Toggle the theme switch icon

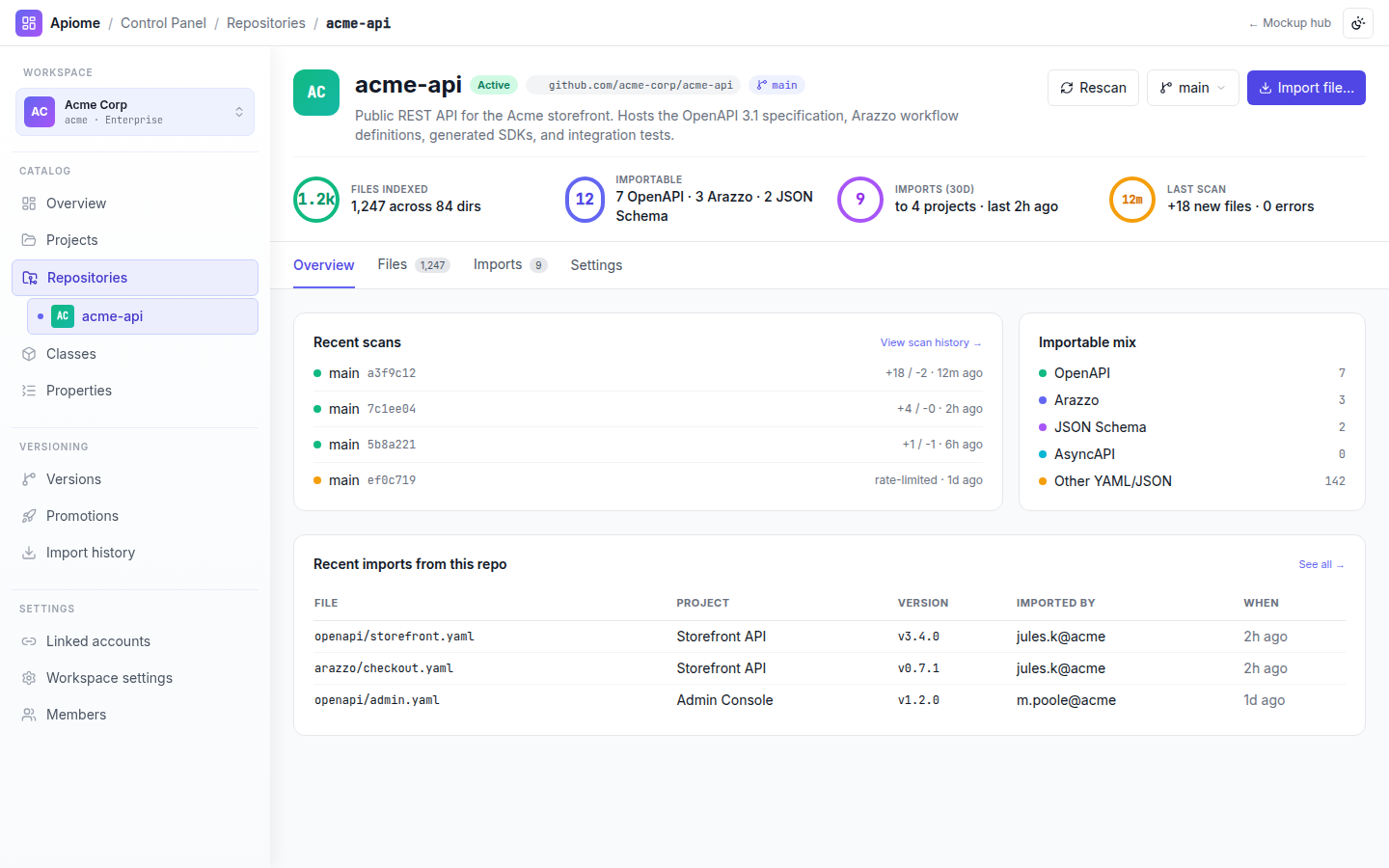pyautogui.click(x=1358, y=23)
